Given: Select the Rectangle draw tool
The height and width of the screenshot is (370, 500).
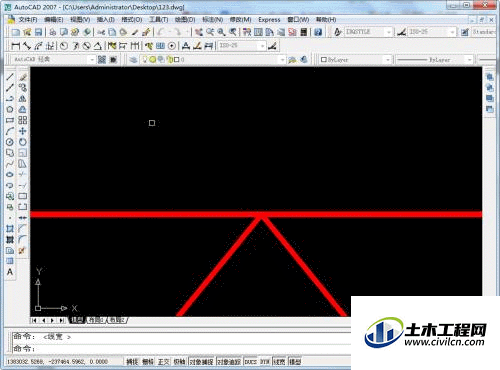Looking at the screenshot, I should [x=10, y=120].
